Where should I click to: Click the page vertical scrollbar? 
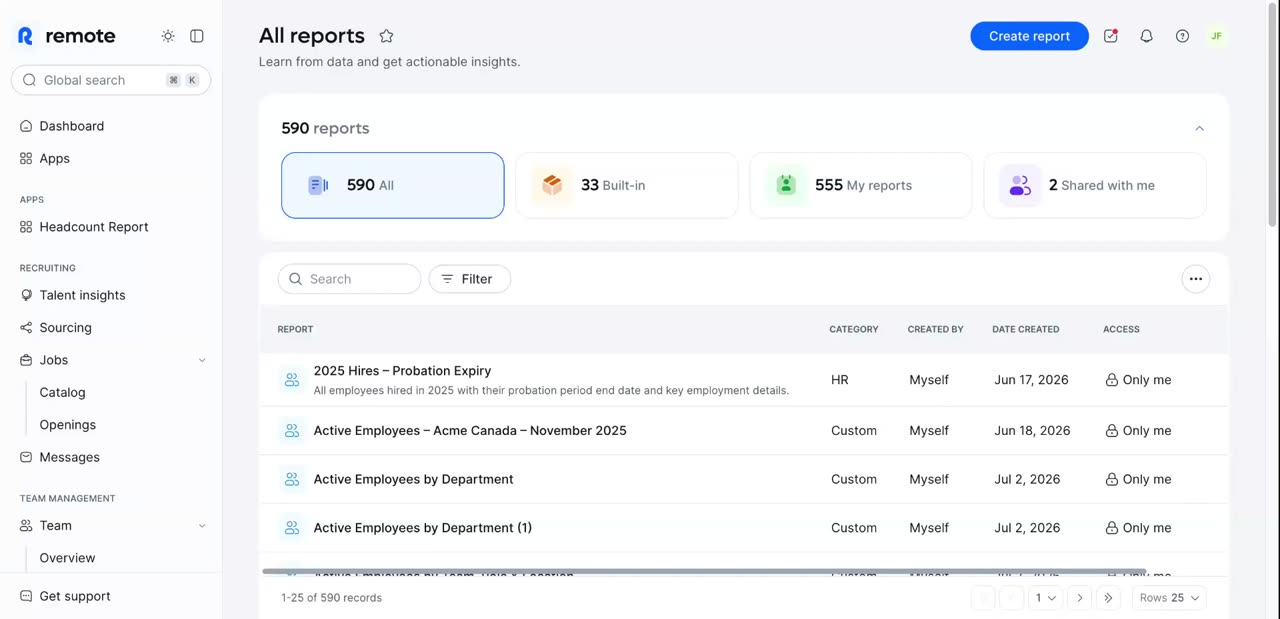click(1273, 115)
